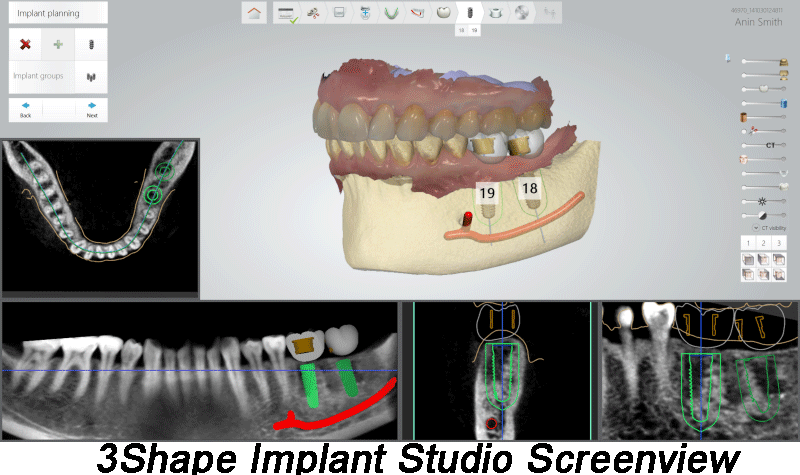Select the upper green implant circle in axial view
Image resolution: width=800 pixels, height=475 pixels.
(164, 171)
